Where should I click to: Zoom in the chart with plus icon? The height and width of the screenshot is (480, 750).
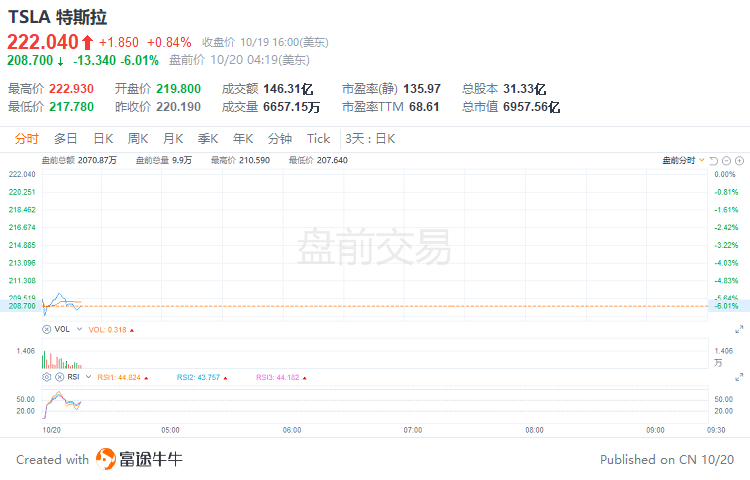pyautogui.click(x=739, y=161)
